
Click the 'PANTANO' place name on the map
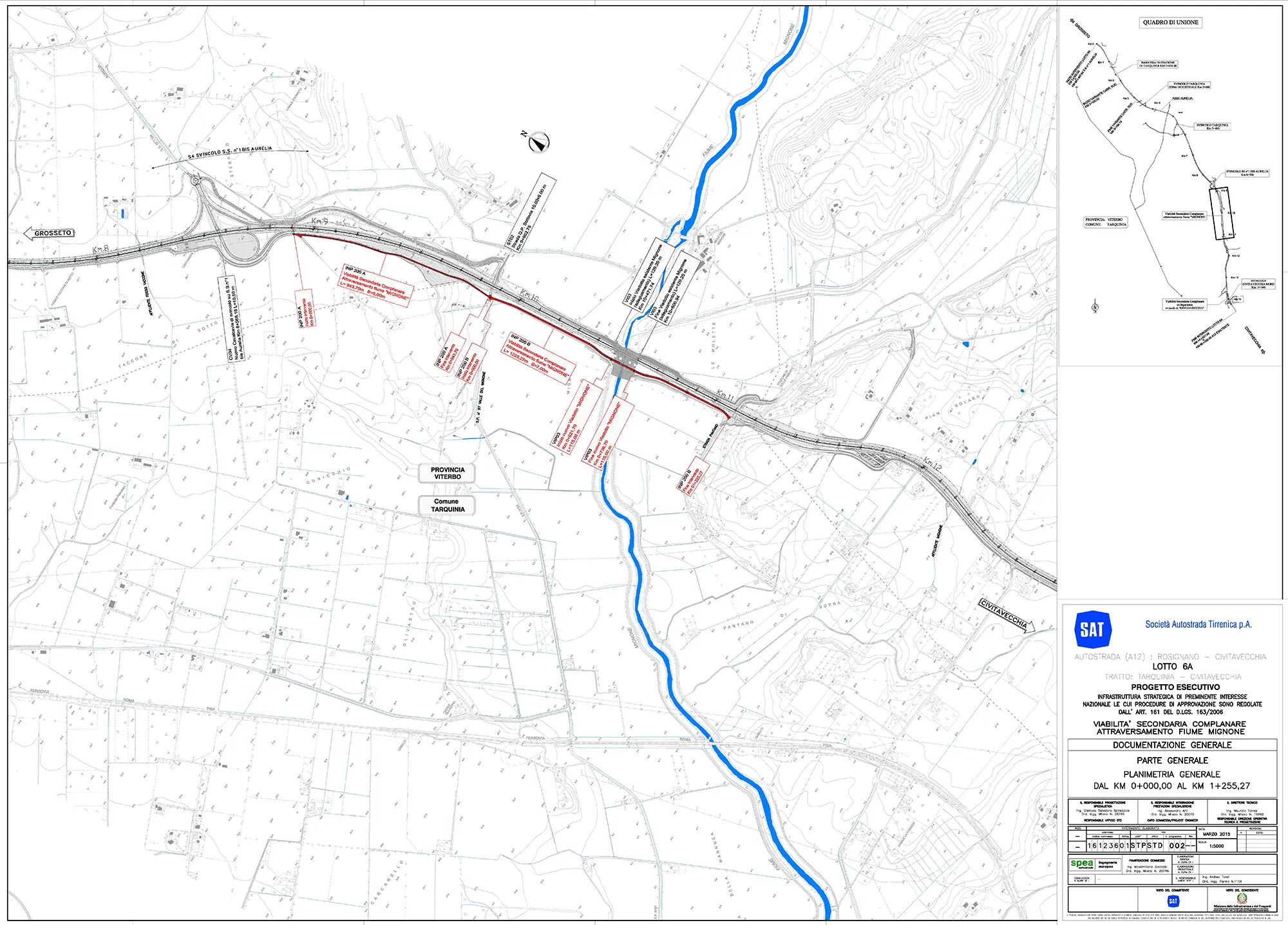739,624
